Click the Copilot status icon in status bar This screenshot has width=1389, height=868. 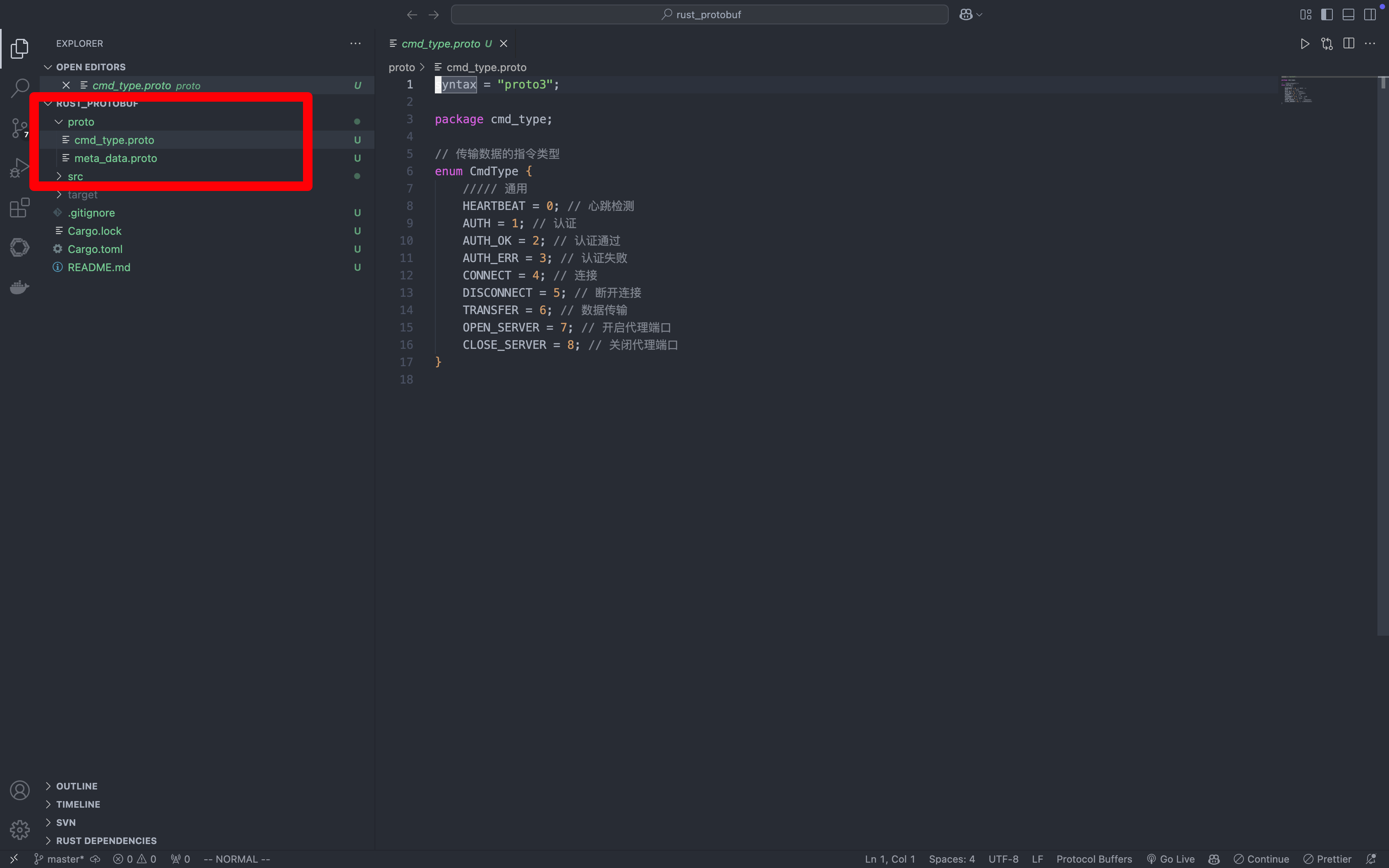pos(1214,859)
